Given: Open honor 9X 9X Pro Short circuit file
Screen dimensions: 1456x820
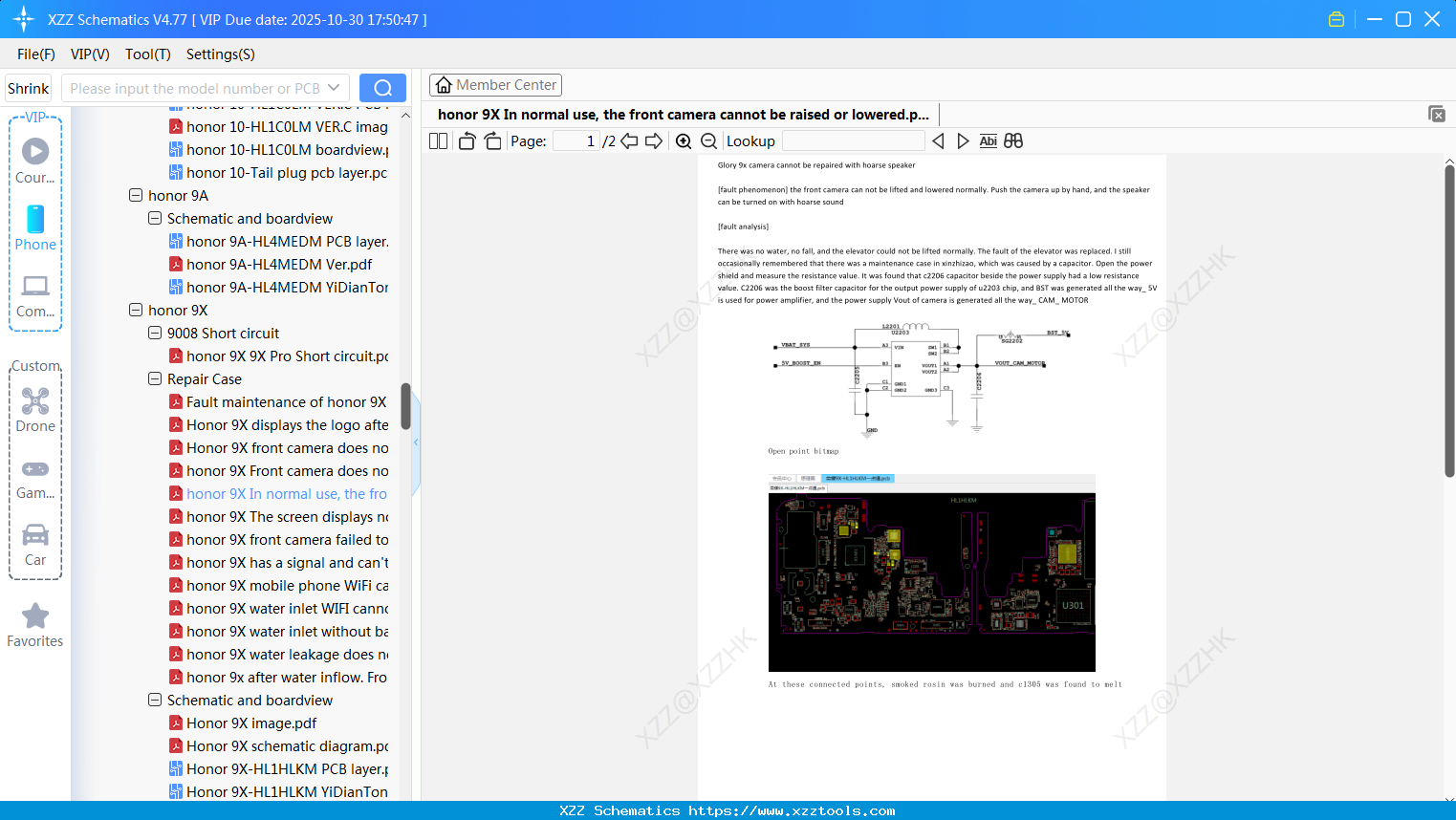Looking at the screenshot, I should click(x=278, y=356).
